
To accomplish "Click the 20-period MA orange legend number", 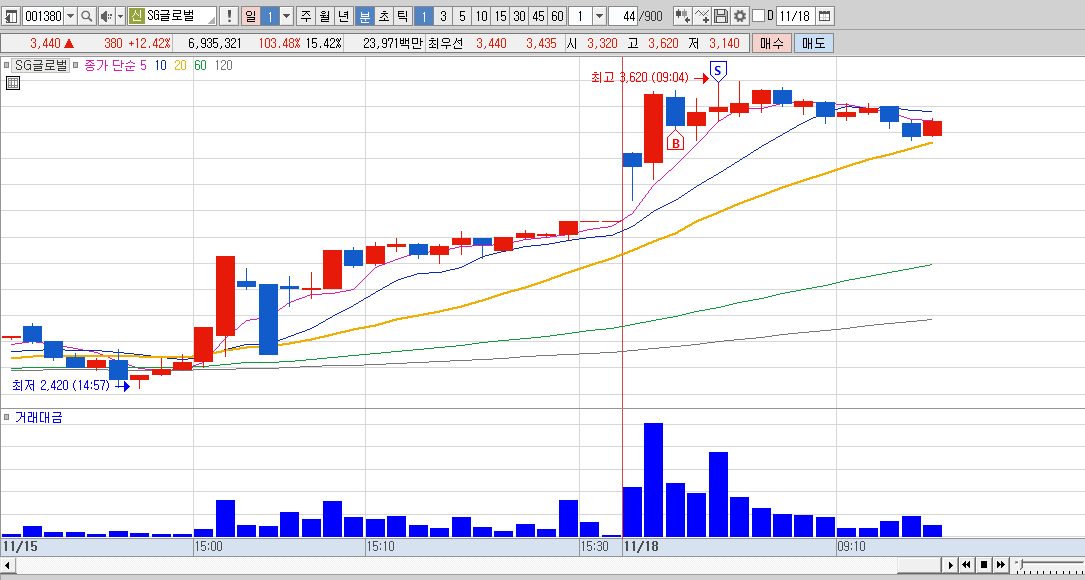I will 180,66.
